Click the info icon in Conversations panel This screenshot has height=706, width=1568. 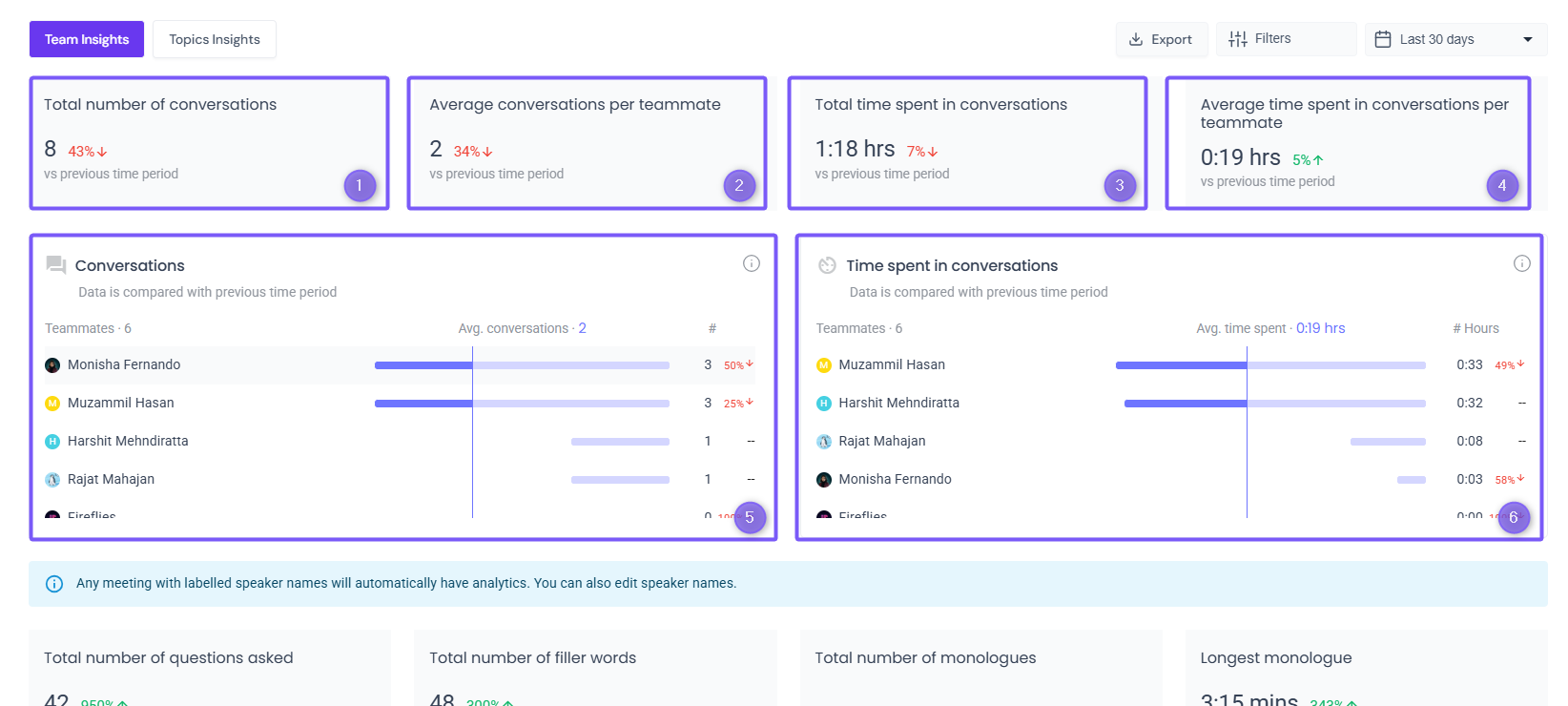pyautogui.click(x=752, y=263)
